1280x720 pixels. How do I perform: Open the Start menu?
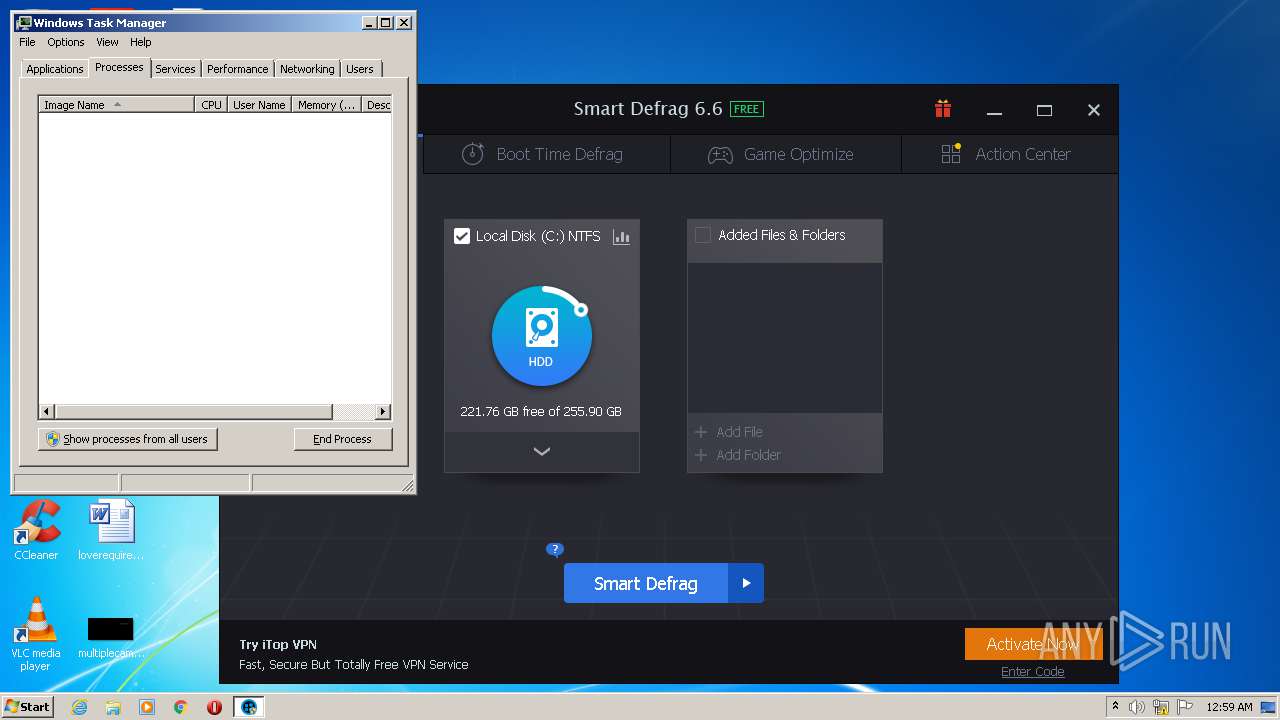pos(27,707)
